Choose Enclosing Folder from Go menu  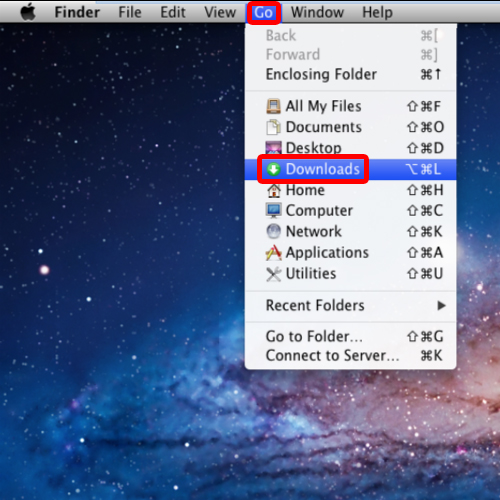click(351, 74)
